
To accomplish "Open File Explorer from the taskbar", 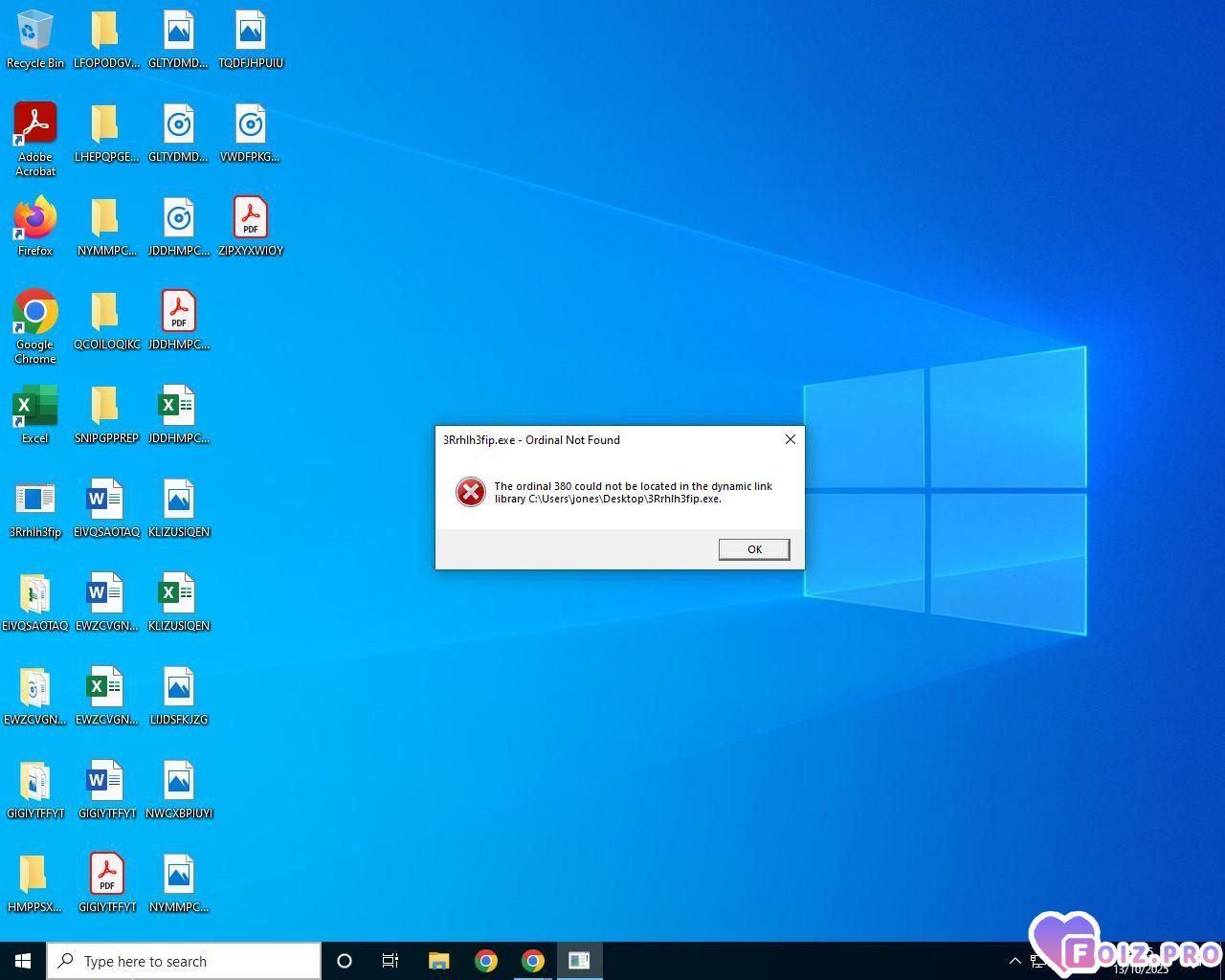I will 438,961.
